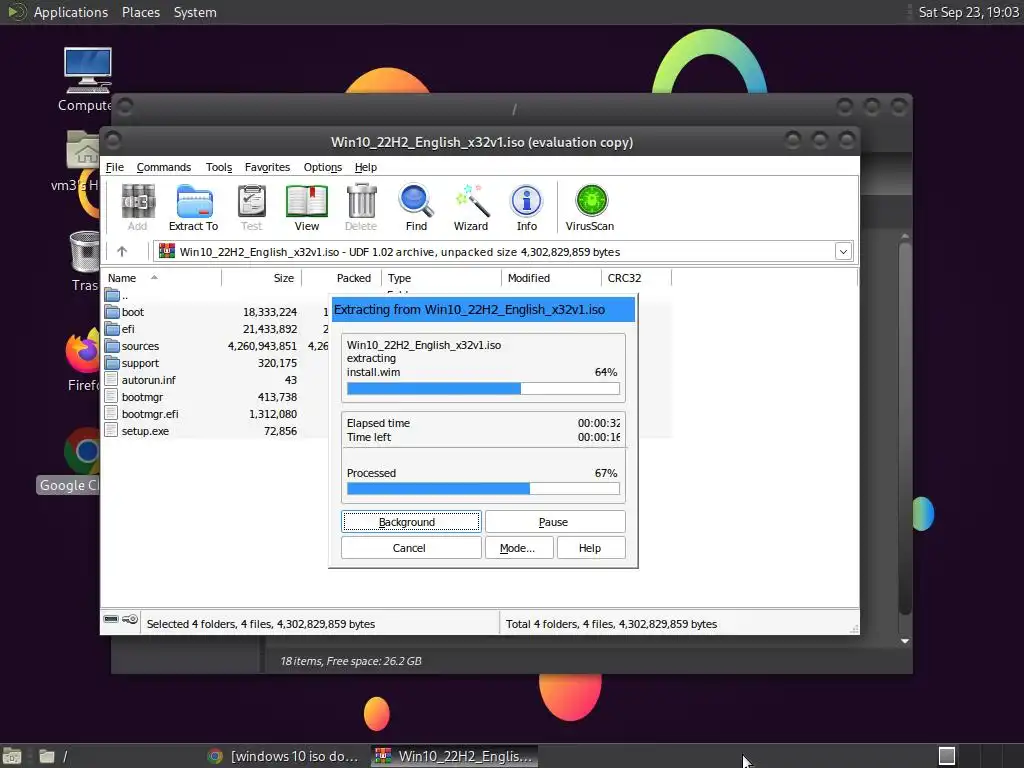Launch Find with the magnifier icon
The height and width of the screenshot is (768, 1024).
pyautogui.click(x=416, y=208)
